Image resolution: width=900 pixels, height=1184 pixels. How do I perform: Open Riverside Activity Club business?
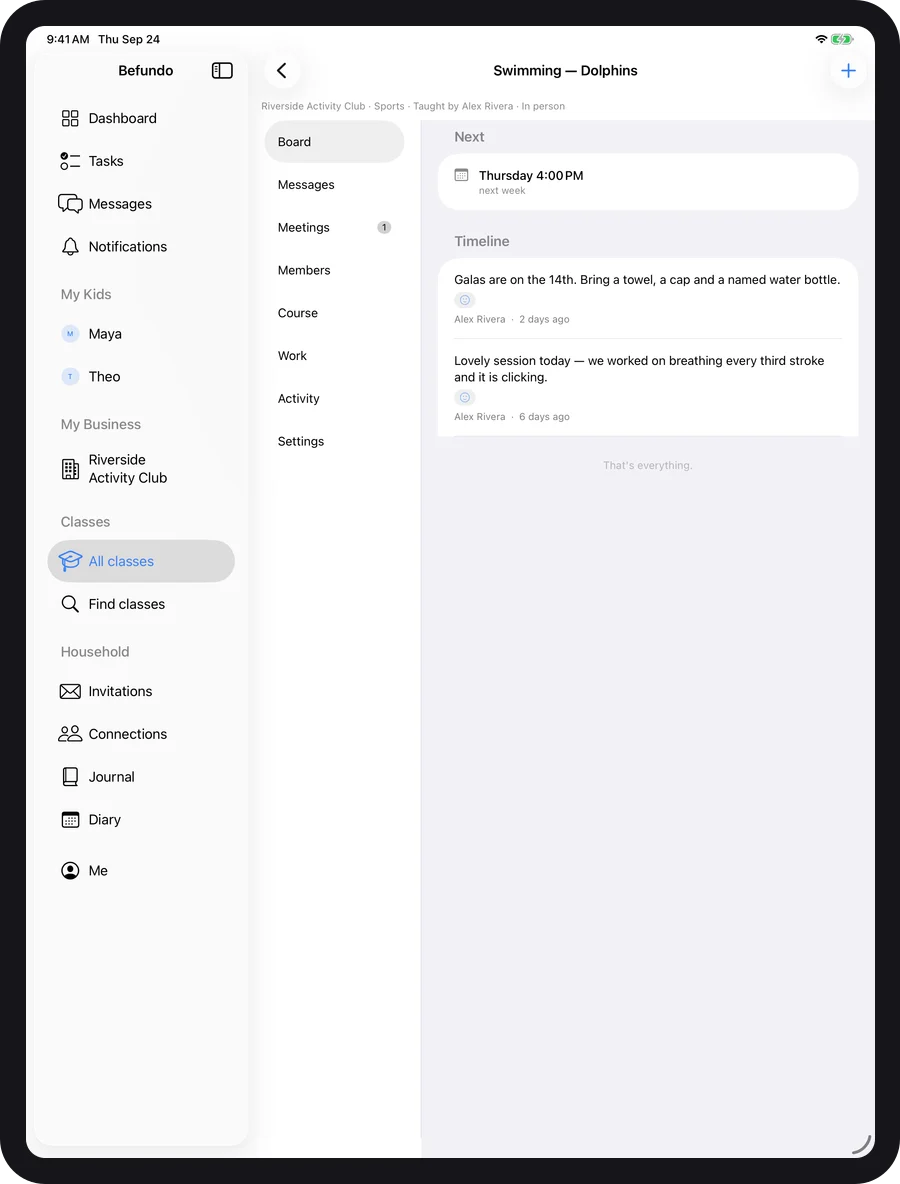coord(141,469)
